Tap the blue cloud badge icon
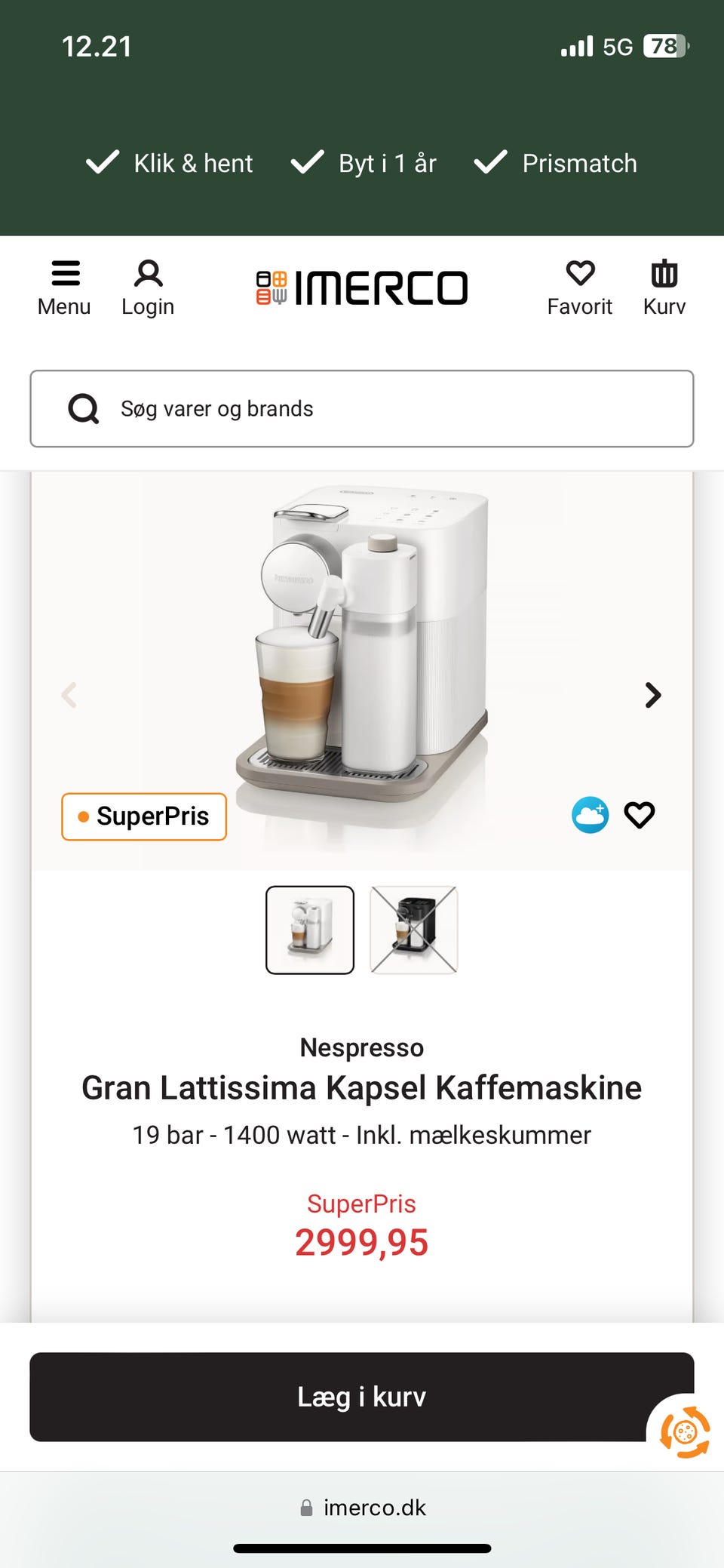This screenshot has height=1568, width=724. coord(590,815)
